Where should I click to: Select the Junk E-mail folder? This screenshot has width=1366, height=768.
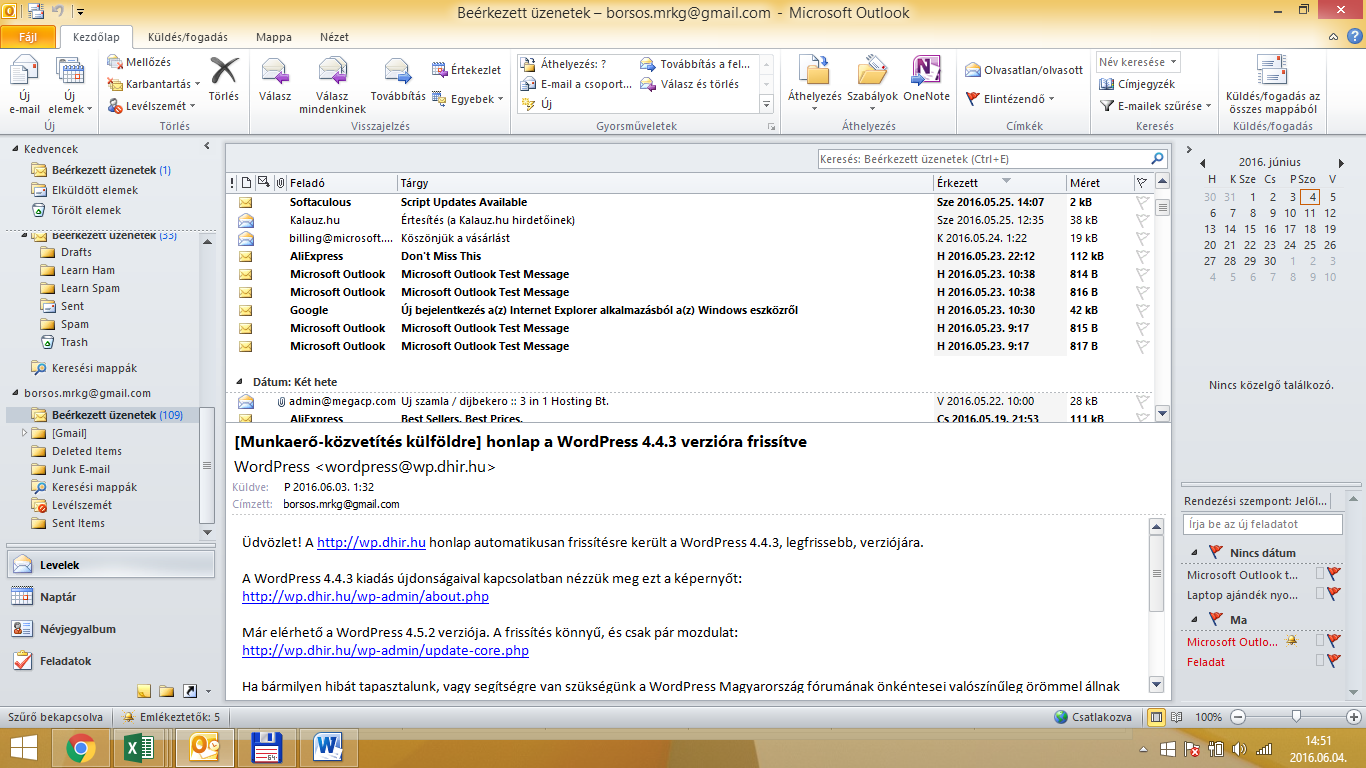[81, 469]
